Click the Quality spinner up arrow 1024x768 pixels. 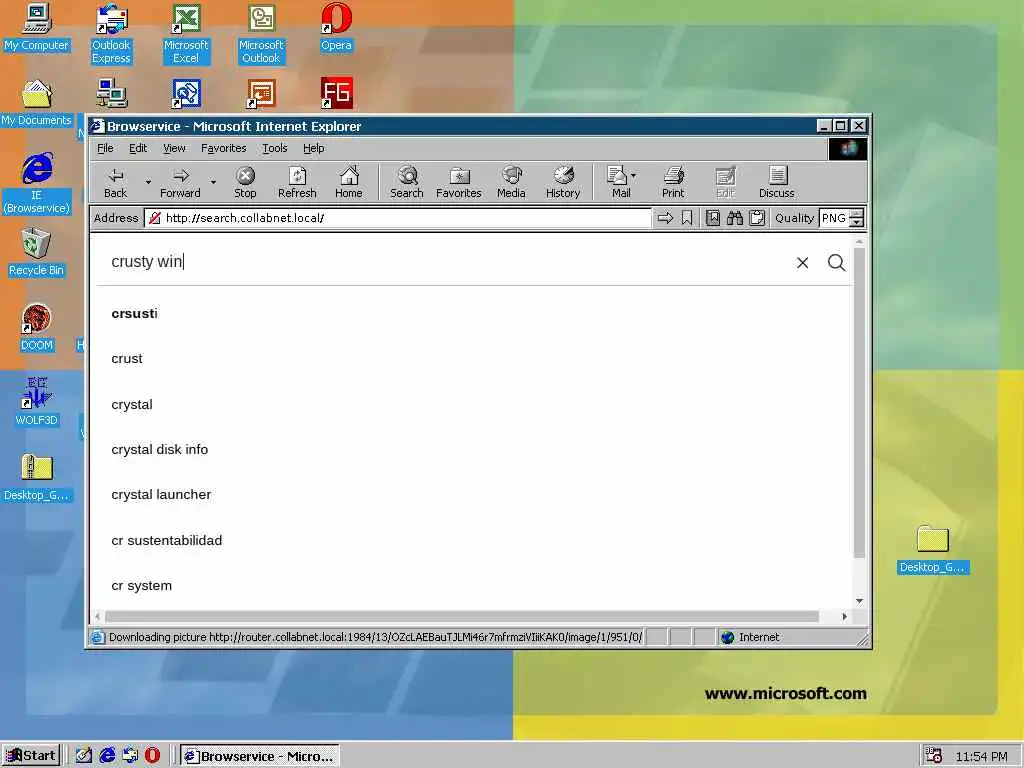click(857, 214)
